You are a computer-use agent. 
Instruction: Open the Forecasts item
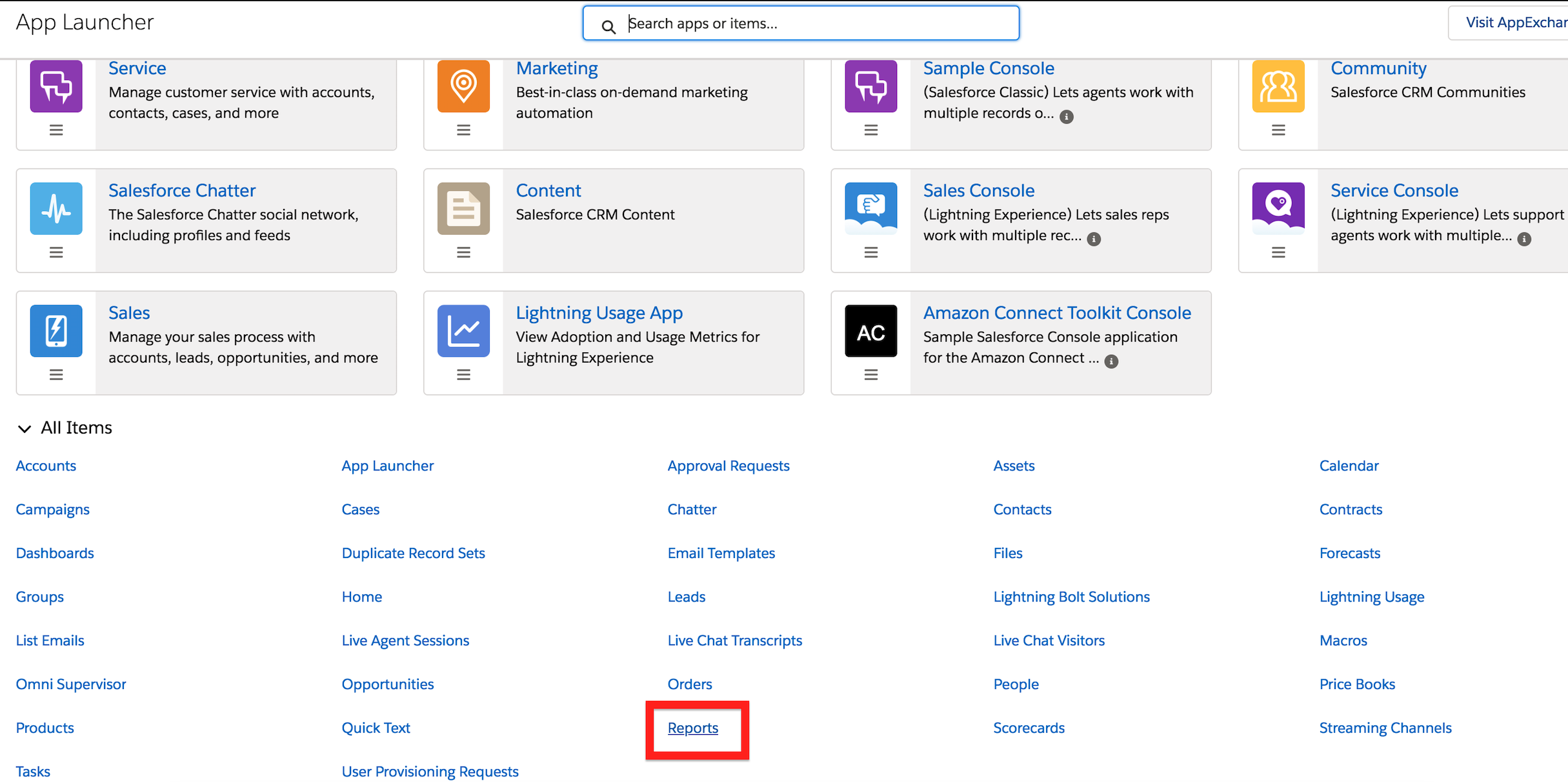pyautogui.click(x=1349, y=553)
